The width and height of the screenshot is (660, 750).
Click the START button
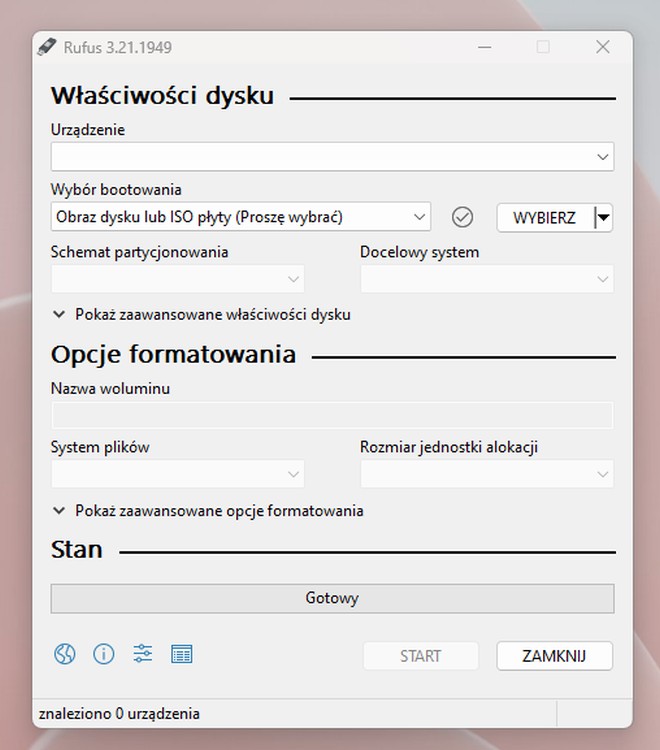click(420, 656)
